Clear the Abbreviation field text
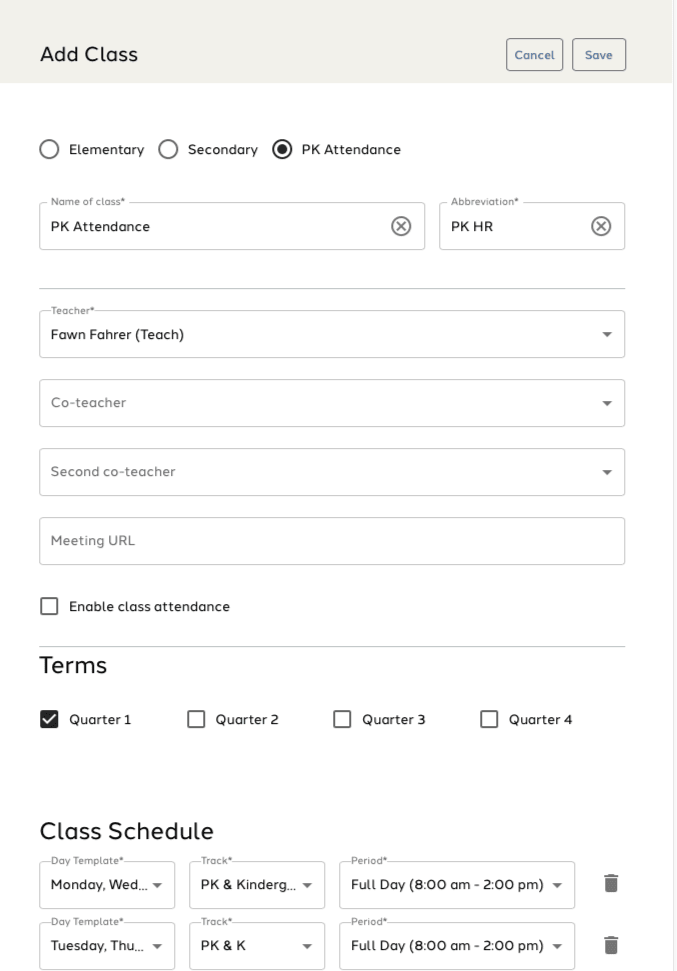Image resolution: width=677 pixels, height=971 pixels. coord(601,226)
